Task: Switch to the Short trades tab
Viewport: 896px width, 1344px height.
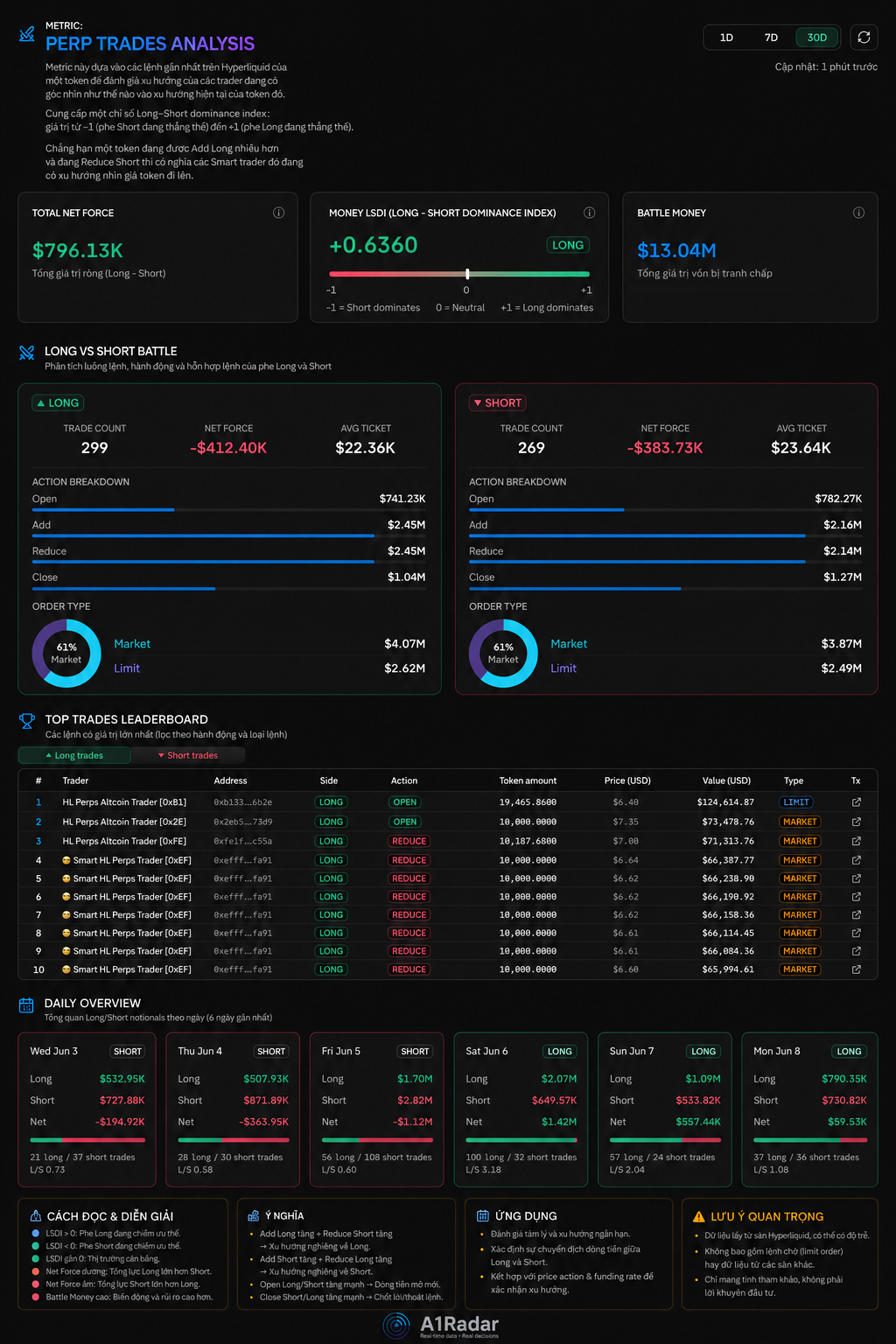Action: click(x=187, y=755)
